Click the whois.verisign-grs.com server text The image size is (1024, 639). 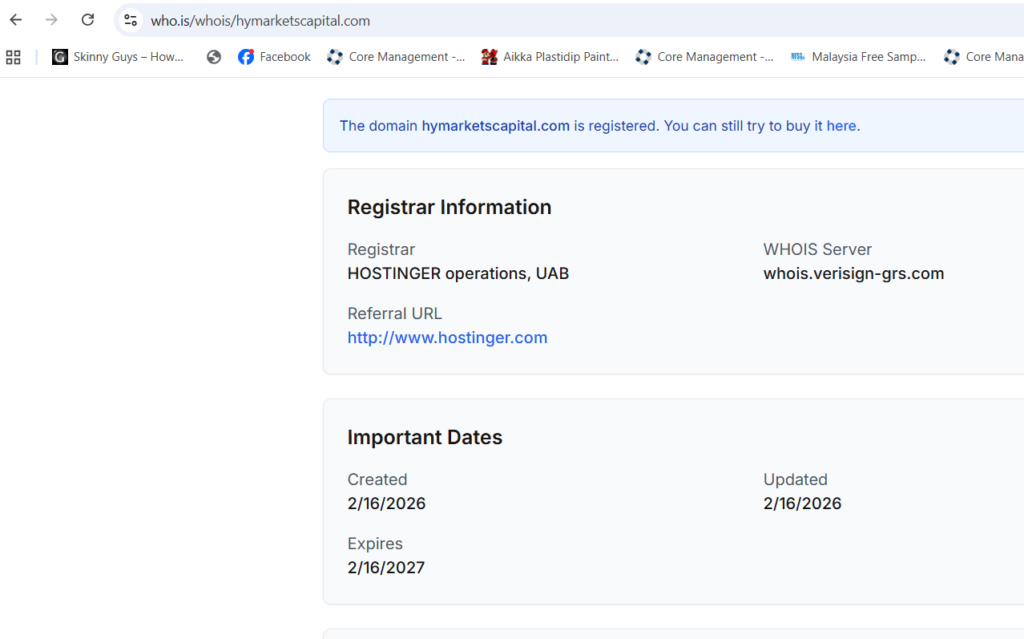coord(853,274)
